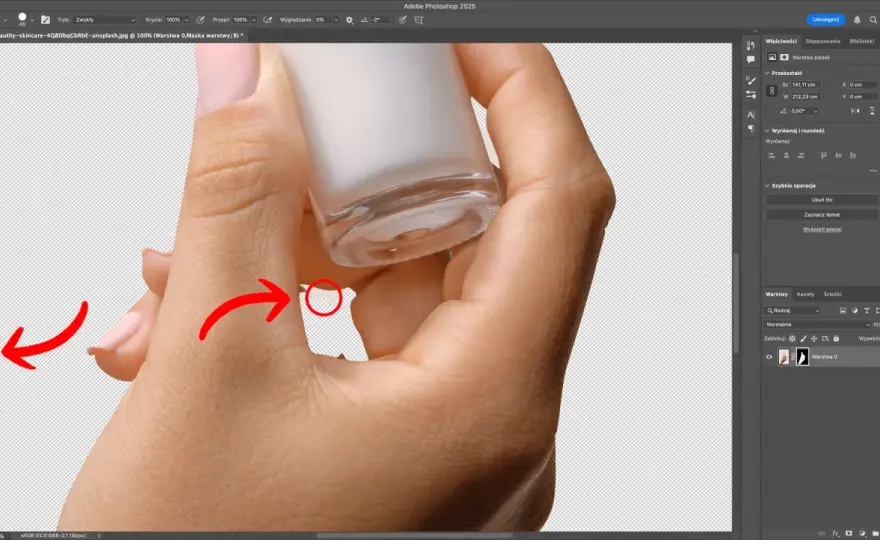Open more align options ellipsis
The image size is (880, 540).
tap(873, 171)
